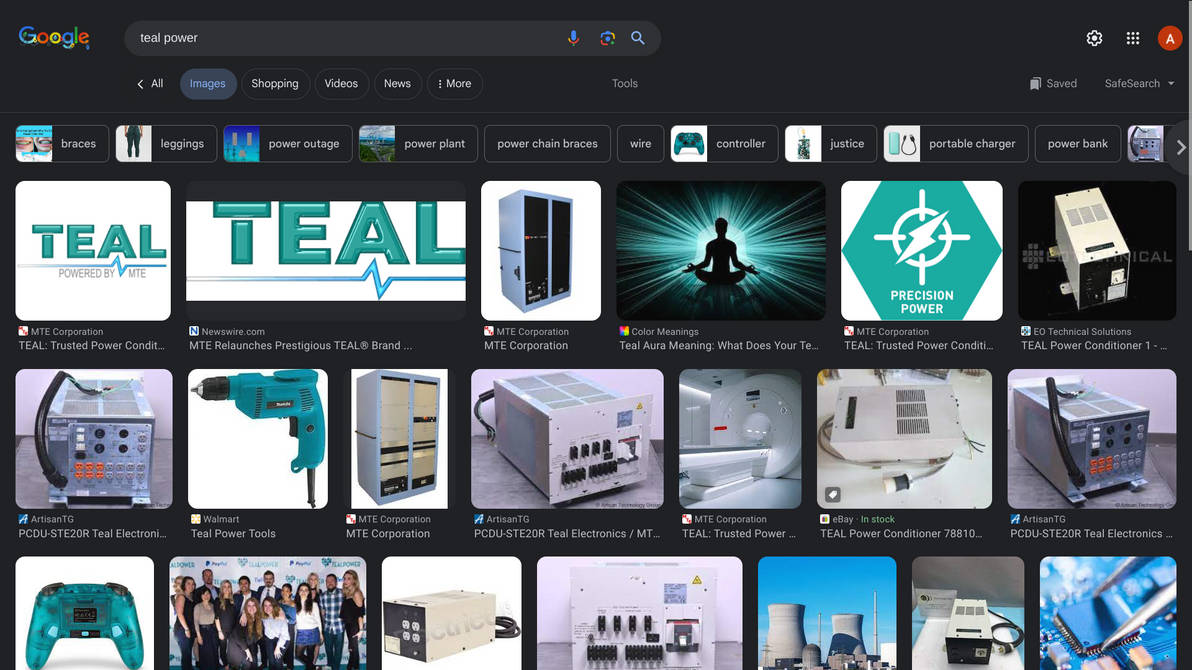Select the braces suggestion chip
This screenshot has height=670, width=1192.
[x=62, y=144]
